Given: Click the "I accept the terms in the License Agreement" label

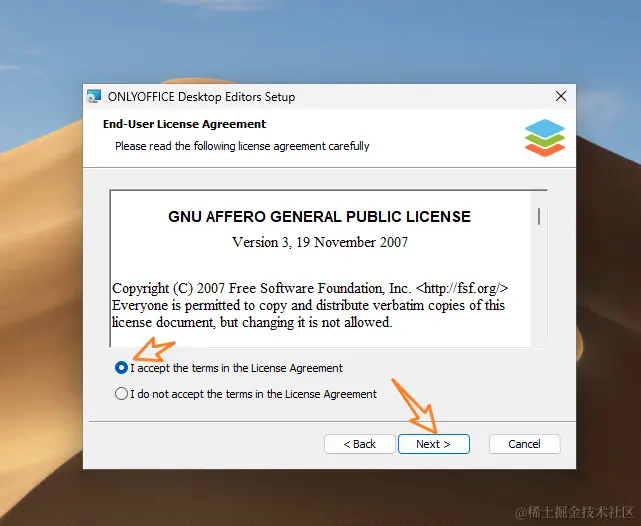Looking at the screenshot, I should 236,368.
